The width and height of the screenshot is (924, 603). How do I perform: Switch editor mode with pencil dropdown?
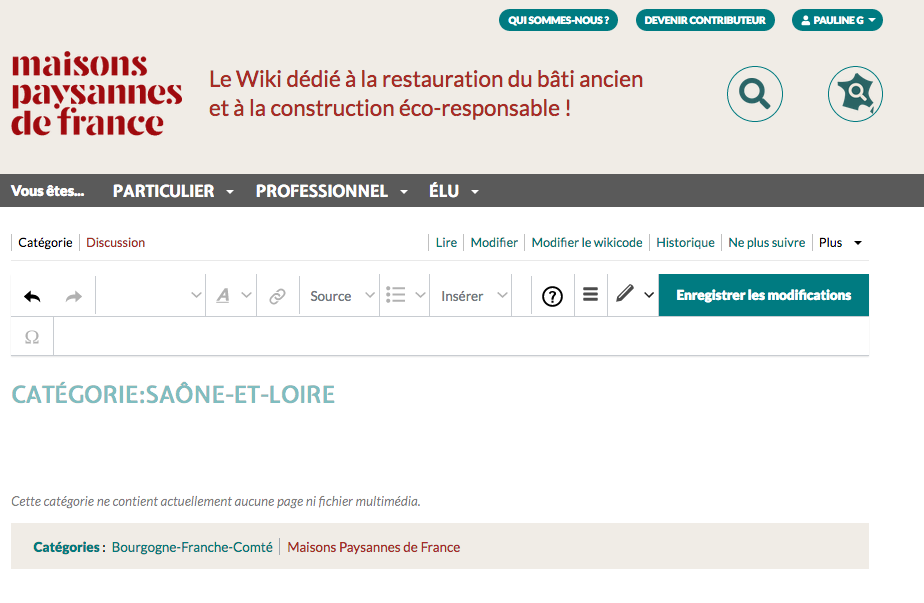pyautogui.click(x=634, y=295)
